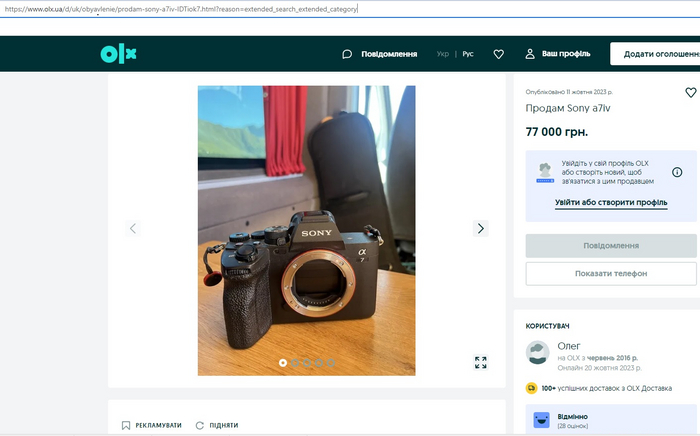The width and height of the screenshot is (700, 436).
Task: Click Показати телефон button
Action: (x=611, y=274)
